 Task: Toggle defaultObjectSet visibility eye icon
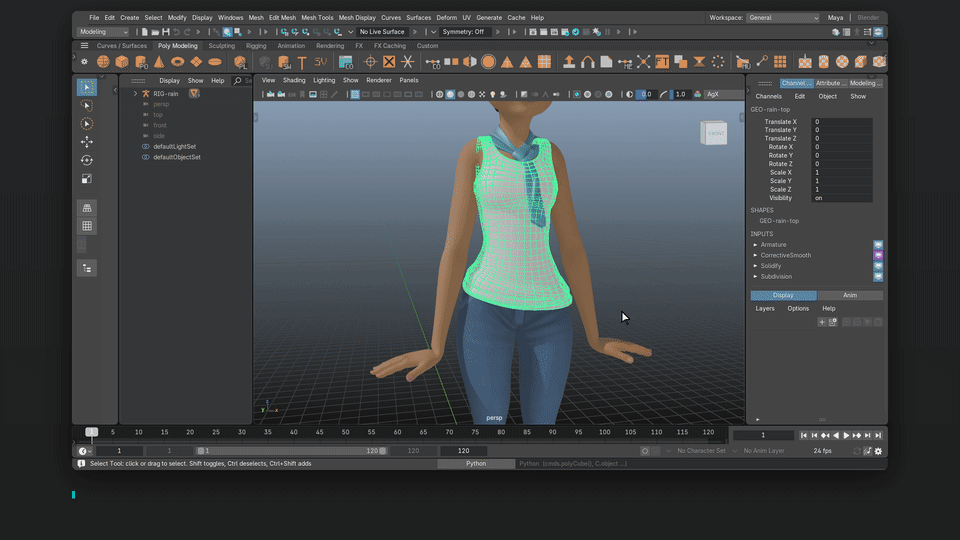[x=146, y=157]
